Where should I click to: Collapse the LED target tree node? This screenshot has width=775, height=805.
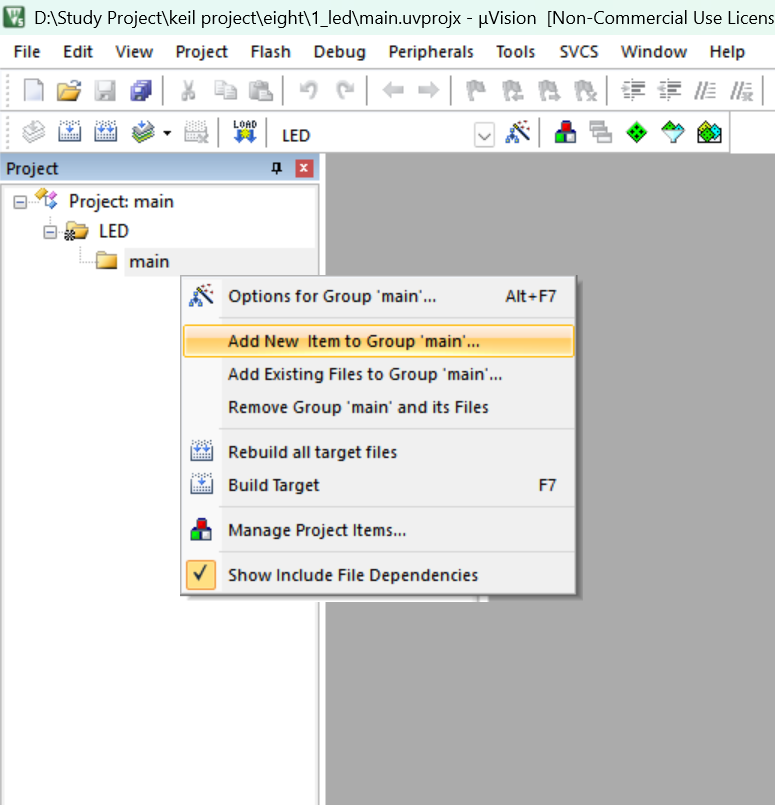50,232
